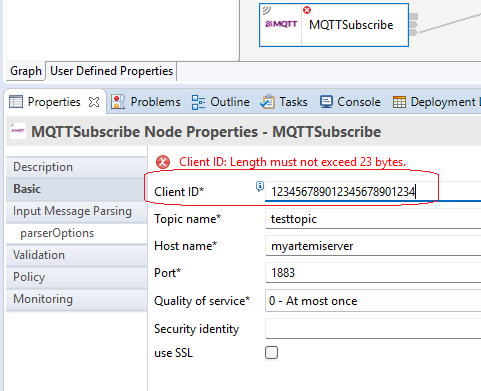Click the Topic name field containing testtopic
This screenshot has width=481, height=391.
pos(373,219)
